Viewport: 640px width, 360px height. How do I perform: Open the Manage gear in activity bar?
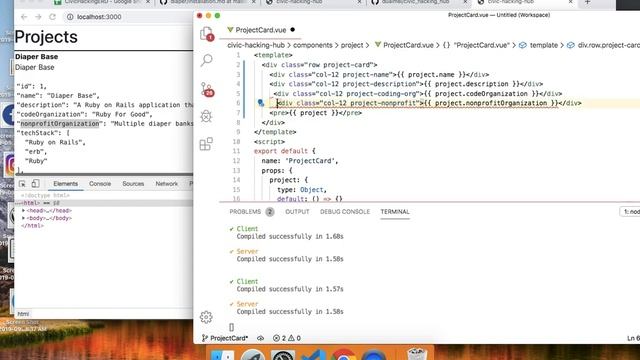click(206, 317)
